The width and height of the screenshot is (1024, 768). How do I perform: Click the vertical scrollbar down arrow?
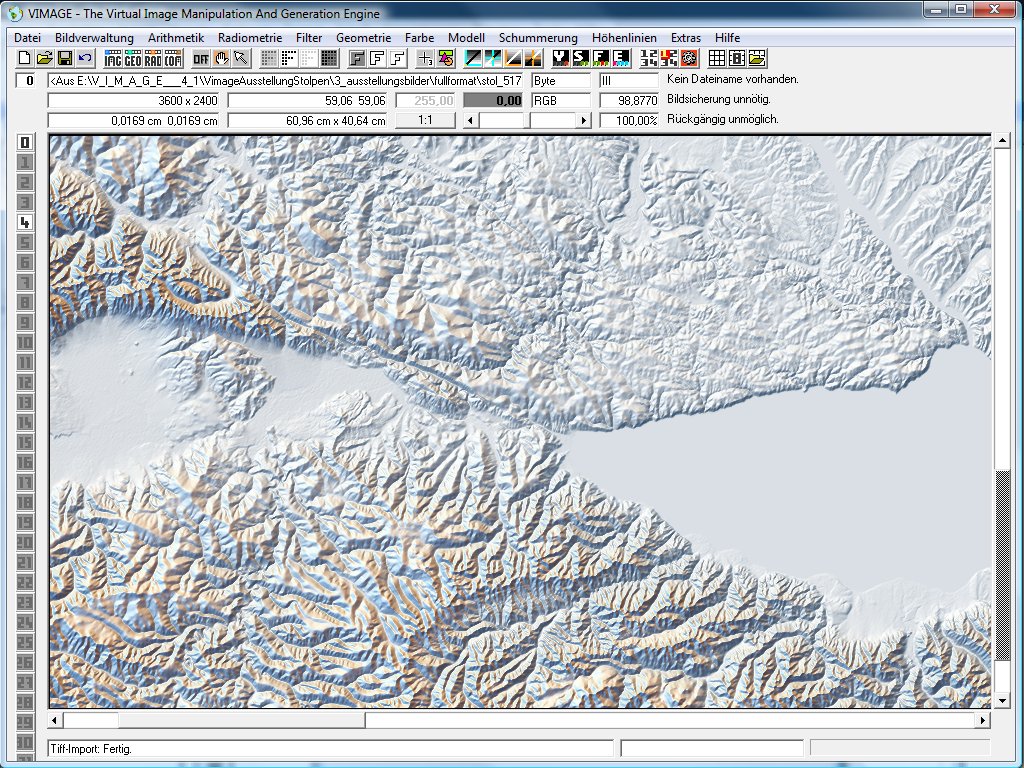(1002, 699)
